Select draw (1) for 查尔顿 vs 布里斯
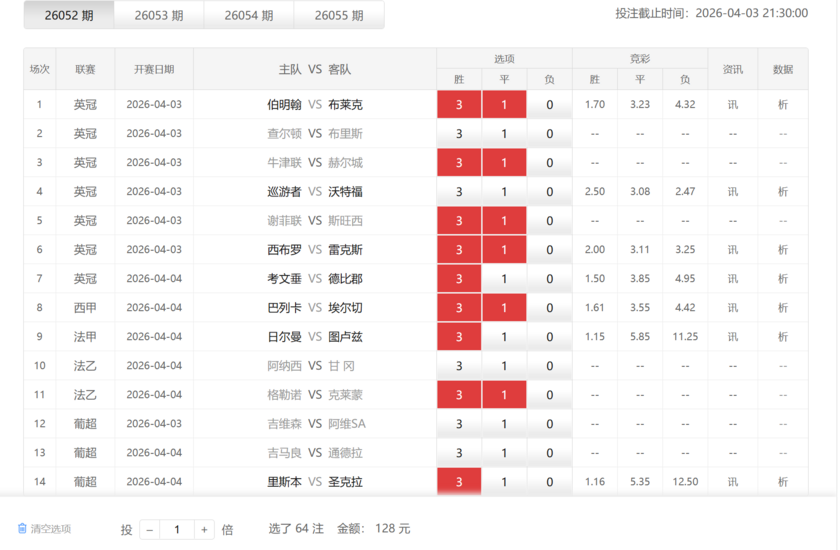 [504, 133]
